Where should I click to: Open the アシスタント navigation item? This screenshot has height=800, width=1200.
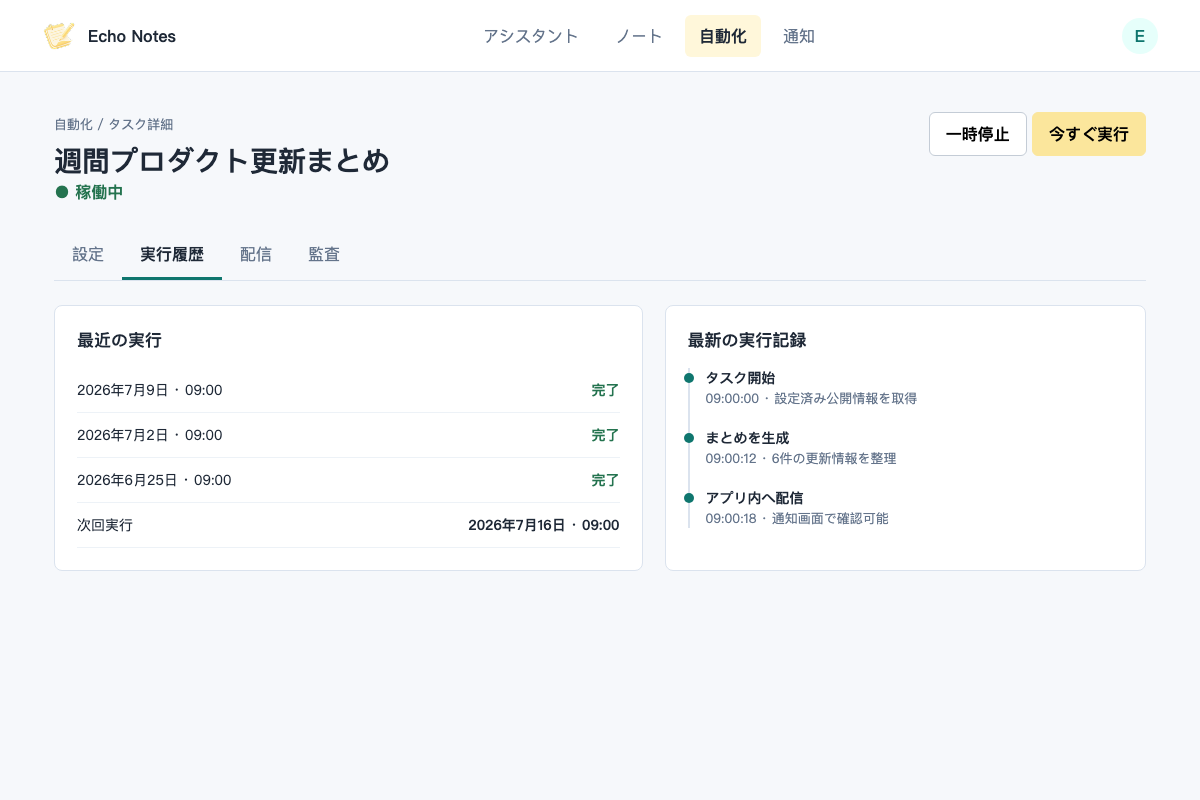click(x=531, y=36)
